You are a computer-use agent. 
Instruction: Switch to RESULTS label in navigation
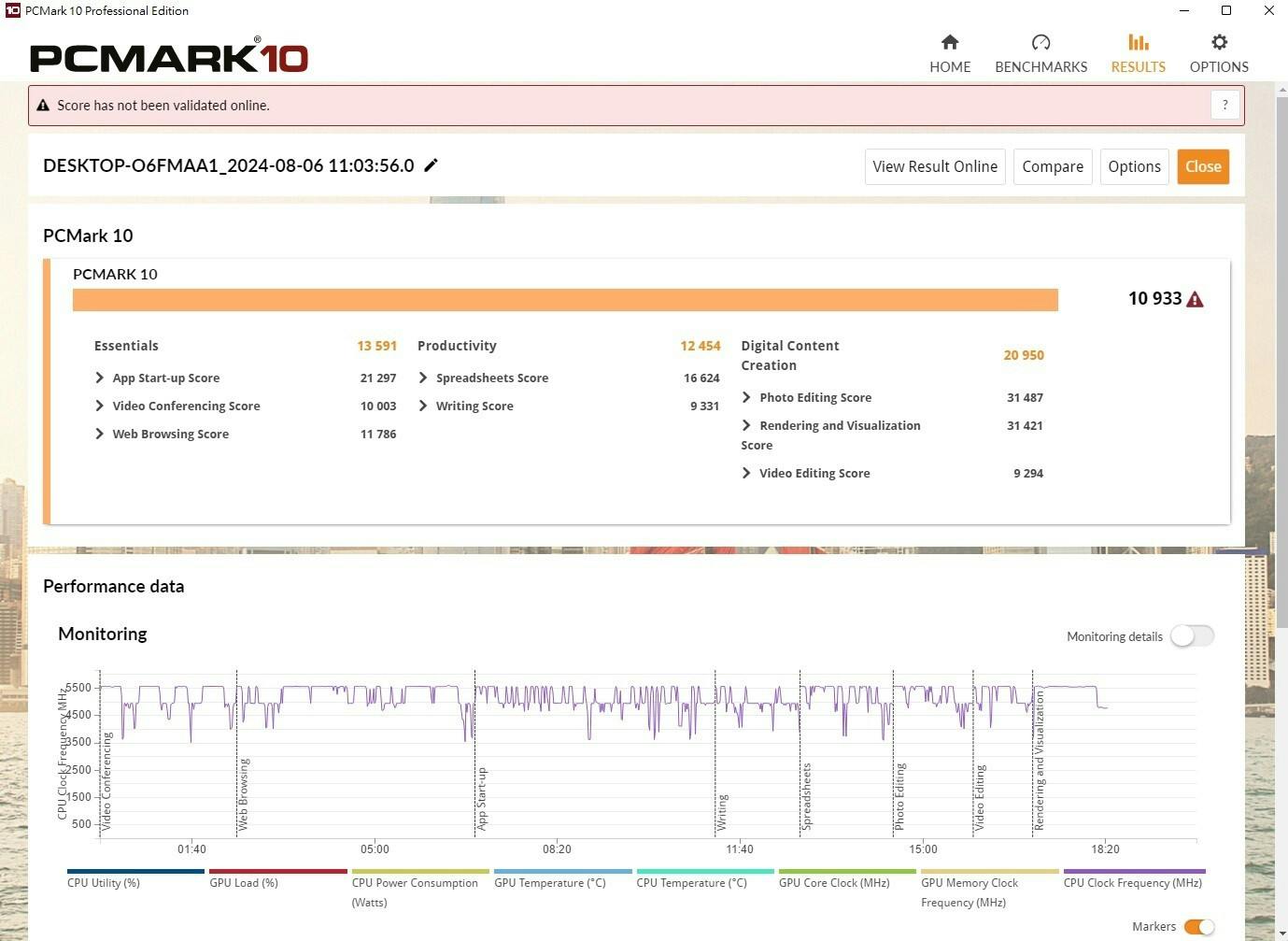[1138, 67]
